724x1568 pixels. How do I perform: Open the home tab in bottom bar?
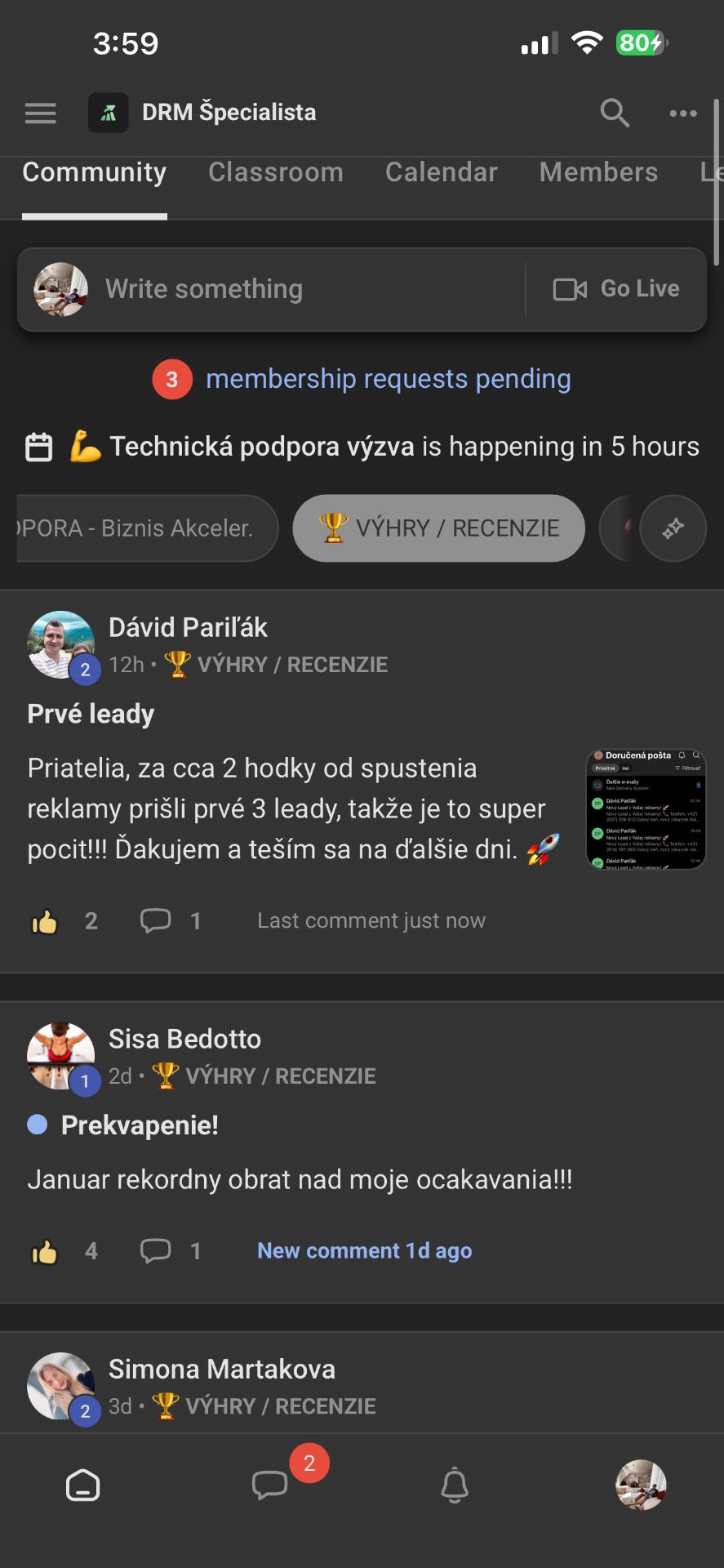click(83, 1486)
